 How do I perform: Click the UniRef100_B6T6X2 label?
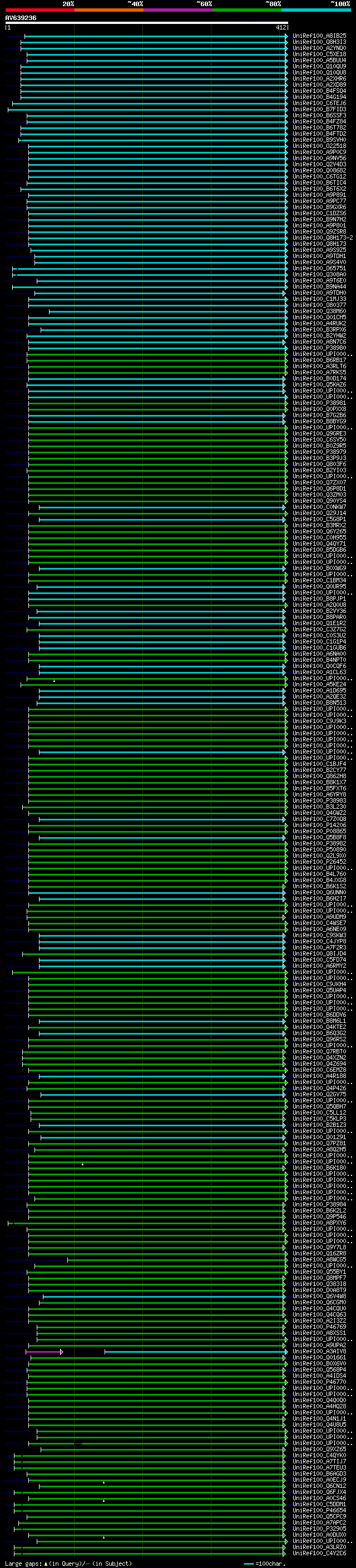pyautogui.click(x=319, y=189)
